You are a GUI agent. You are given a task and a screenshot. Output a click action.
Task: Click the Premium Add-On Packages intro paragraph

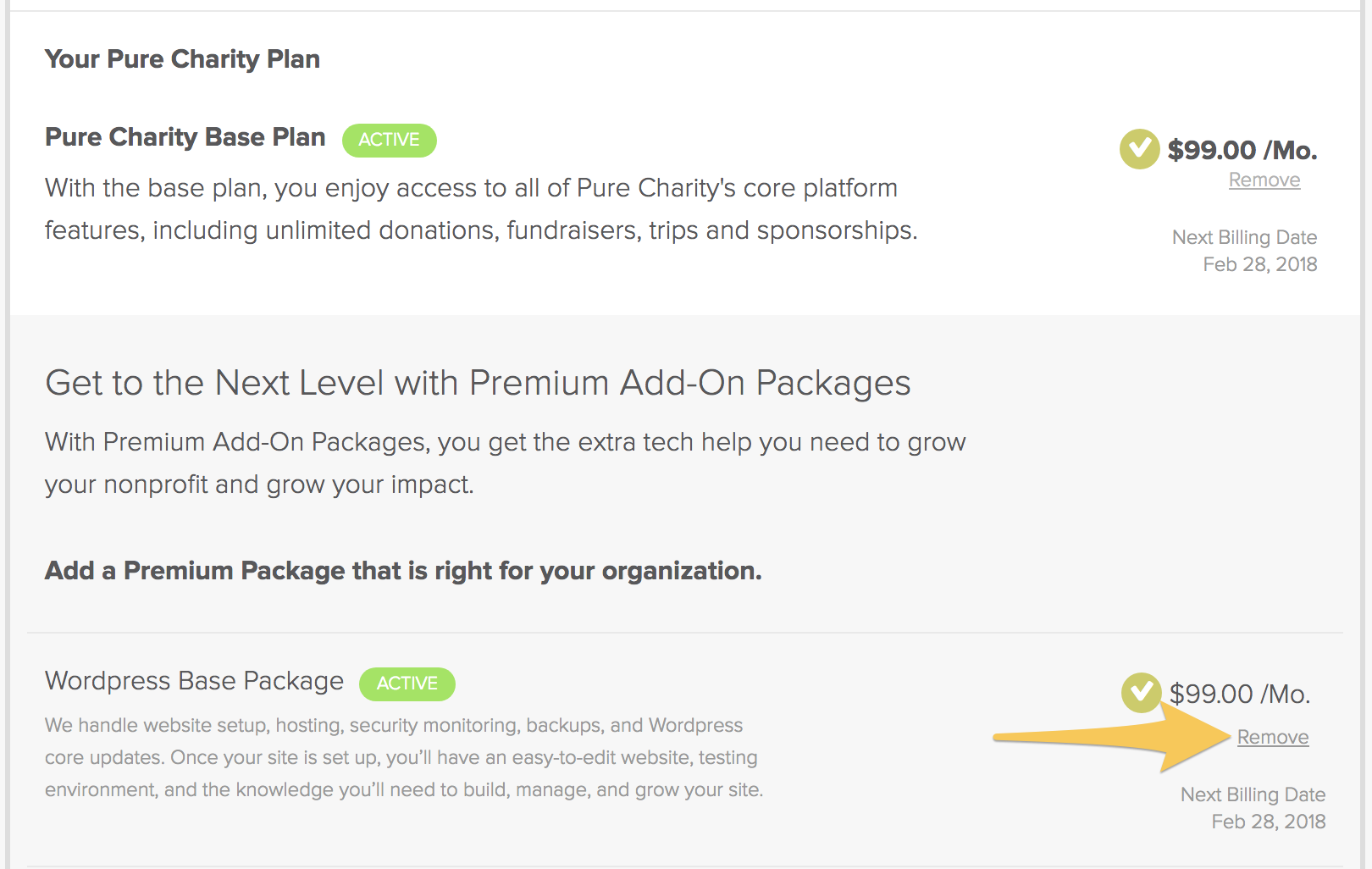(506, 463)
